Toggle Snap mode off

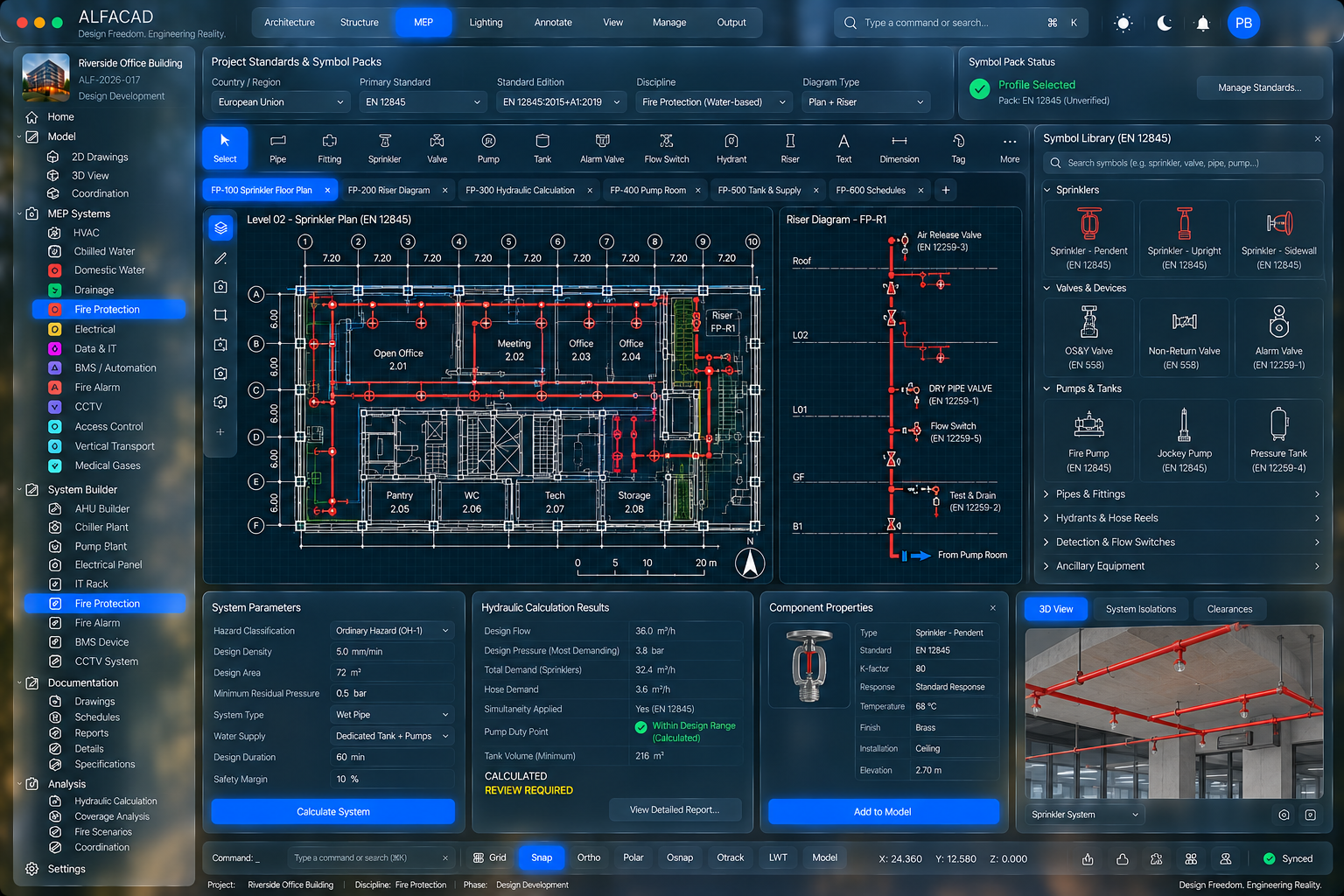click(542, 857)
